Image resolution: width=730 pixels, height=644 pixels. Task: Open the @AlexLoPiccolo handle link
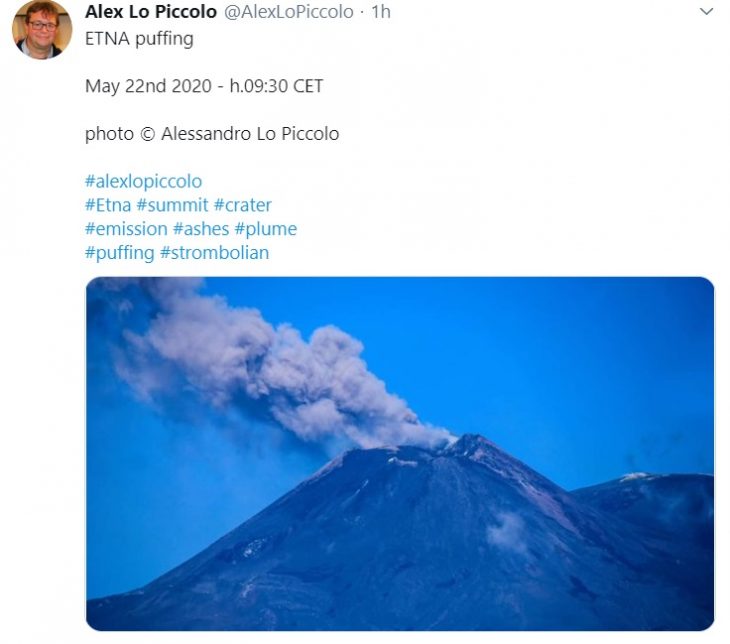pyautogui.click(x=289, y=12)
